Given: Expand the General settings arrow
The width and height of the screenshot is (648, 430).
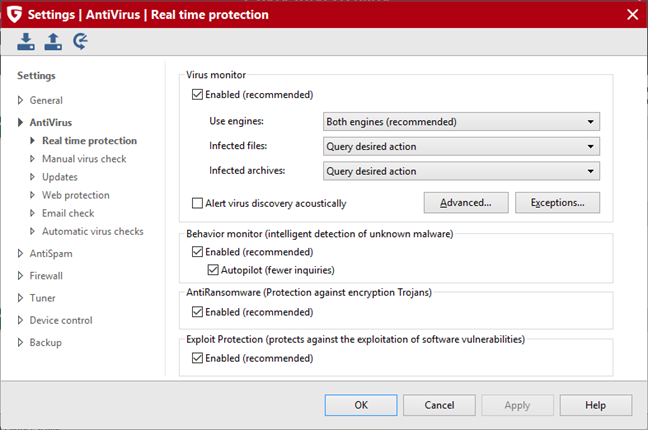Looking at the screenshot, I should click(x=20, y=101).
